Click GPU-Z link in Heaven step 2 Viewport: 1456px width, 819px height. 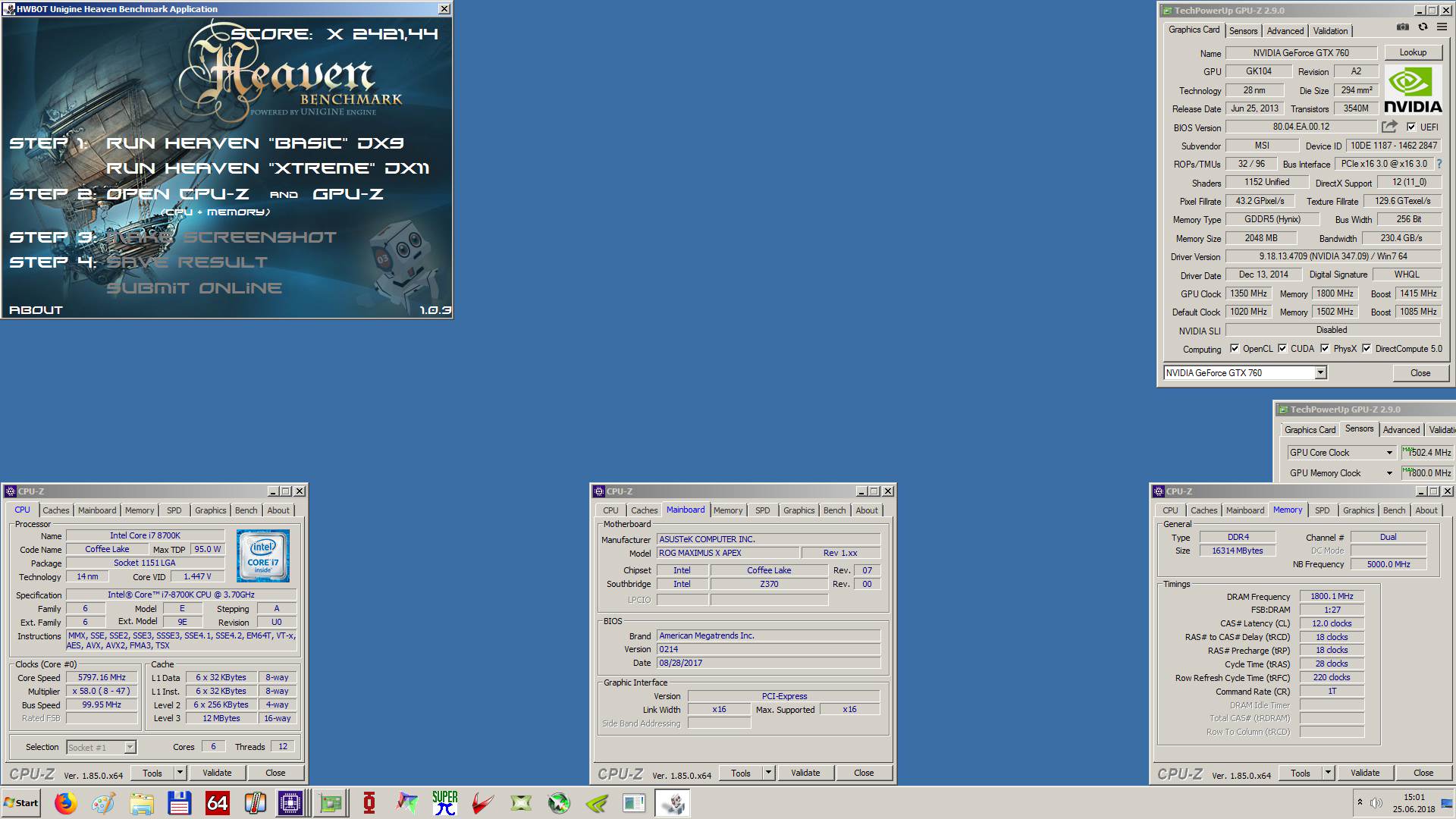coord(348,194)
